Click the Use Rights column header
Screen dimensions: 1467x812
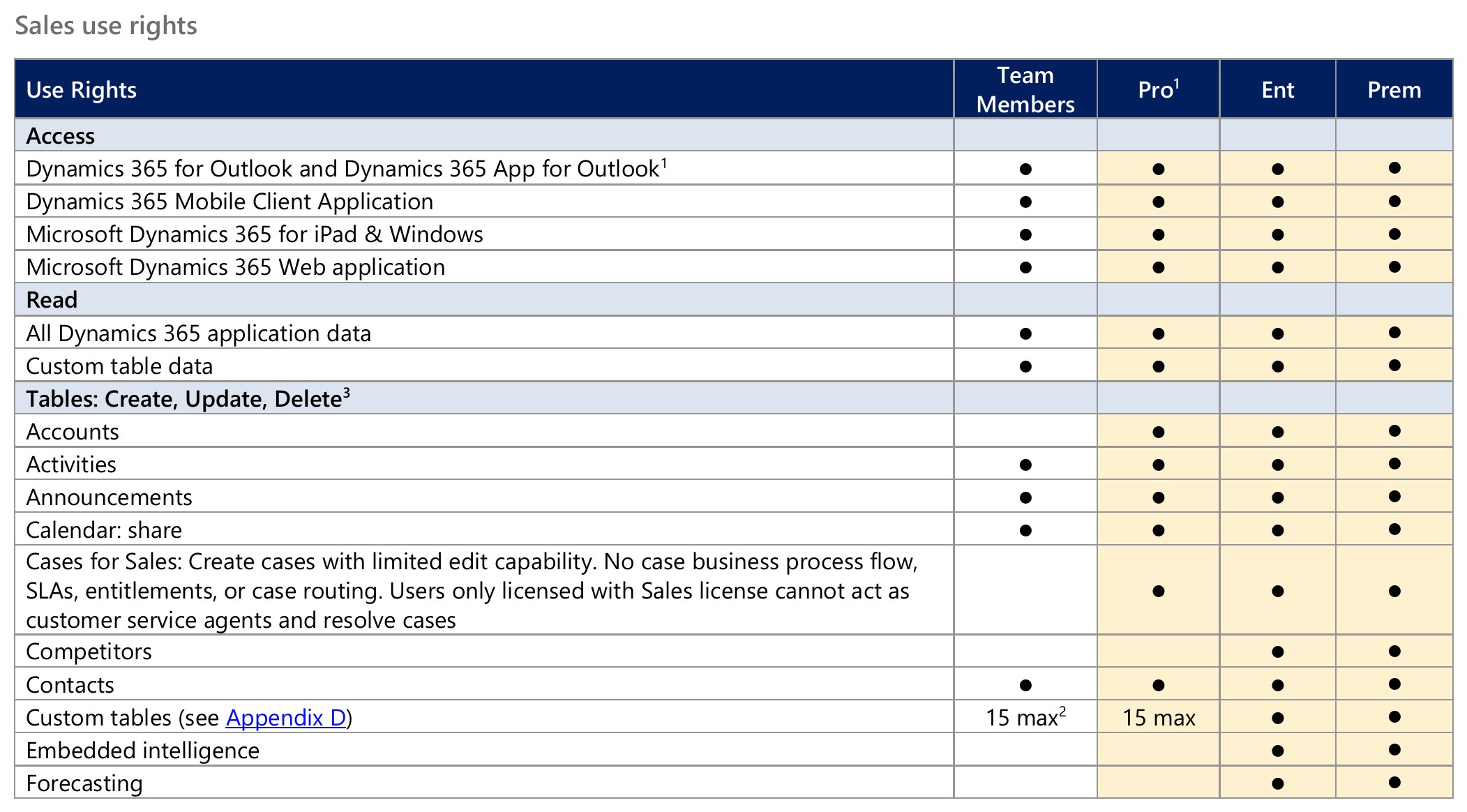(x=81, y=90)
